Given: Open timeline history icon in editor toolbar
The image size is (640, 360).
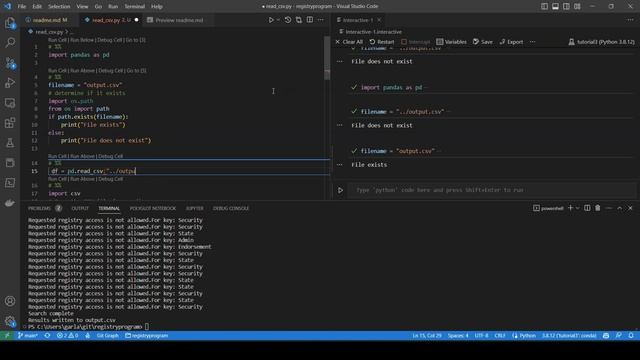Looking at the screenshot, I should (x=288, y=20).
